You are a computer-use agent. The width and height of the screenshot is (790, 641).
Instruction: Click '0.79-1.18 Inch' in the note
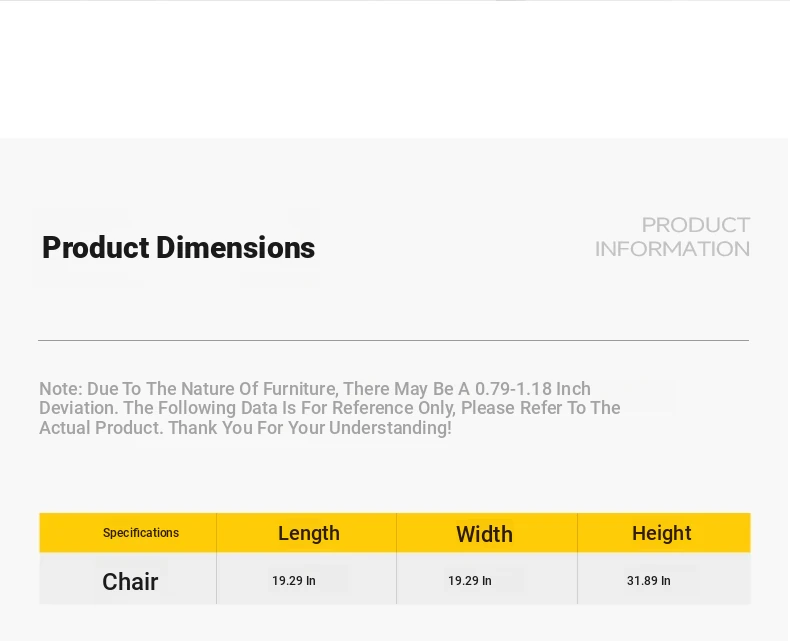click(x=533, y=389)
